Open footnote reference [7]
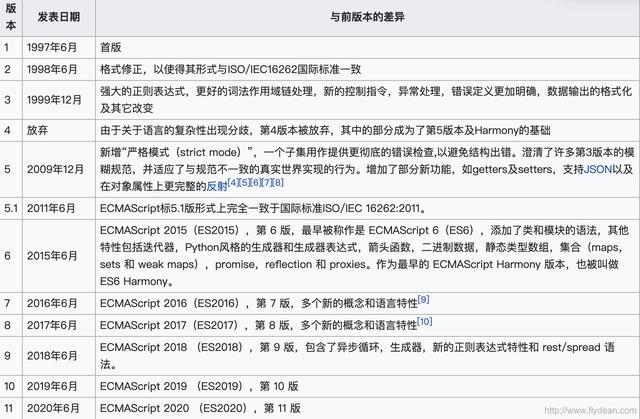Image resolution: width=640 pixels, height=419 pixels. 266,182
